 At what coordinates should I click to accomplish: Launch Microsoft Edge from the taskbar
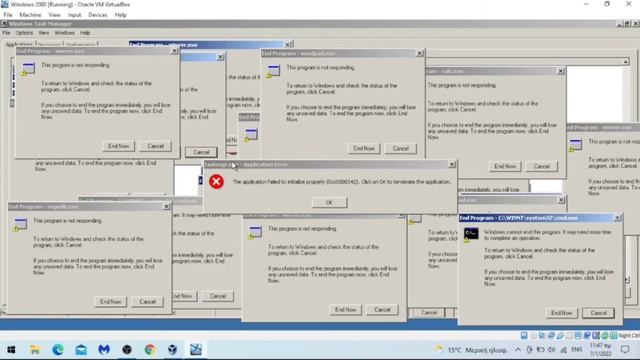coord(58,350)
